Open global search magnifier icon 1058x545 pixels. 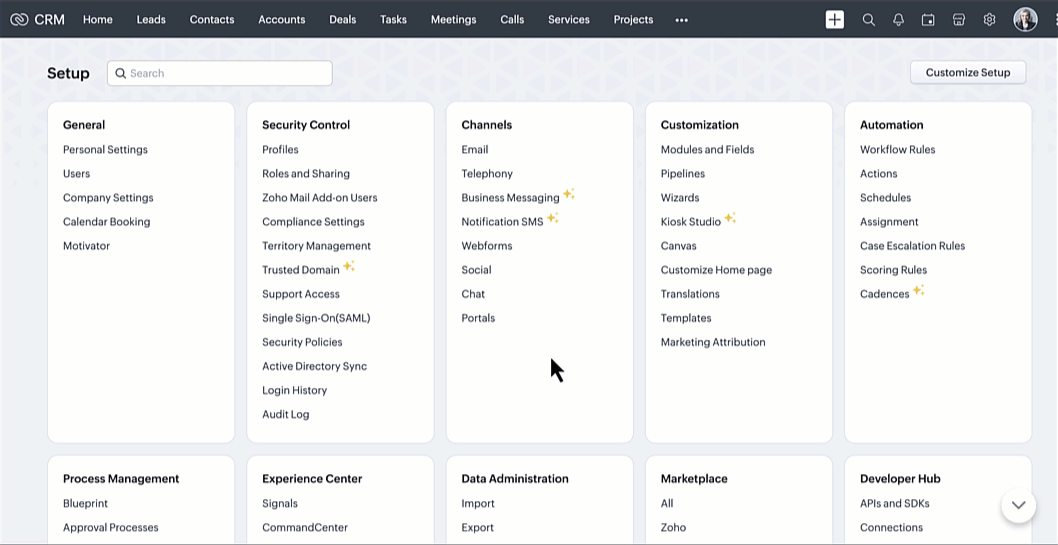pyautogui.click(x=868, y=19)
